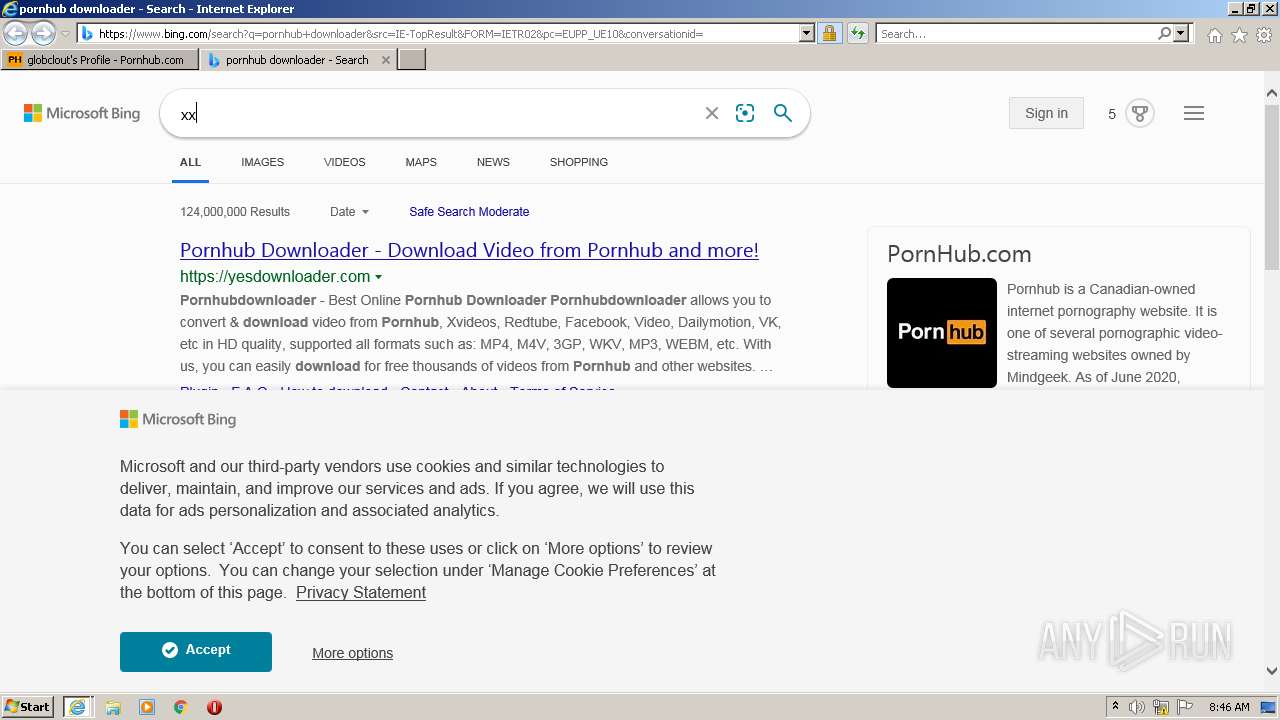Click the 8:46 AM system clock

[1229, 707]
